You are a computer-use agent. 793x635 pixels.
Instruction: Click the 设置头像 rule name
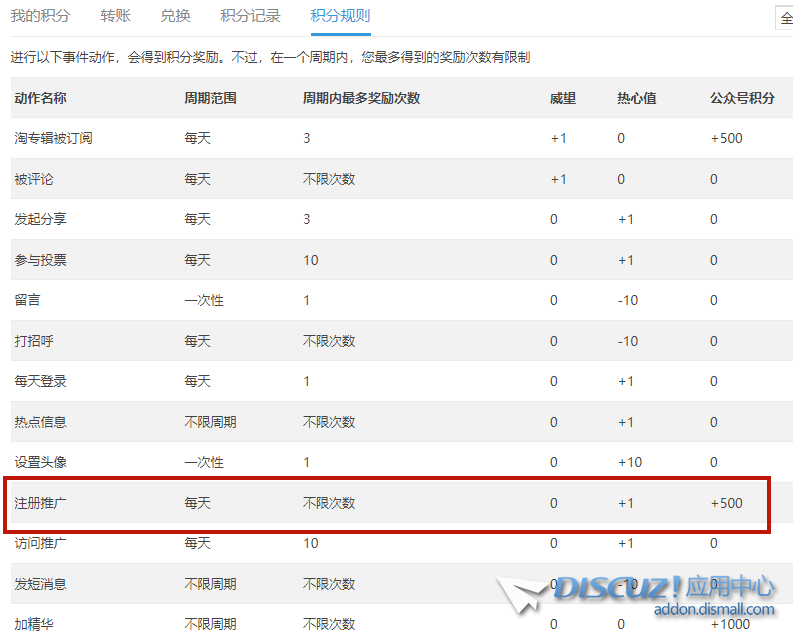40,462
